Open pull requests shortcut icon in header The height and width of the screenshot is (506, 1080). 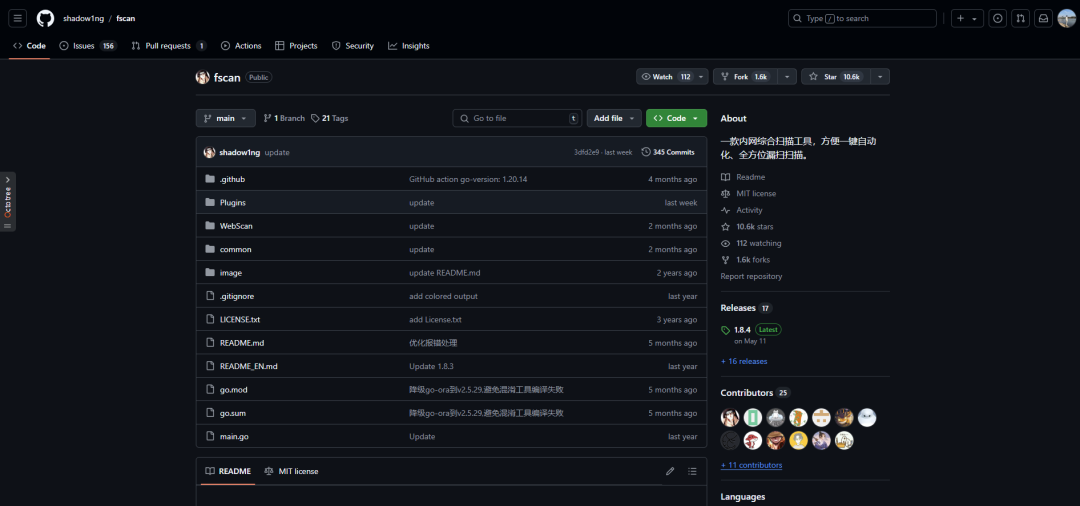[1021, 19]
